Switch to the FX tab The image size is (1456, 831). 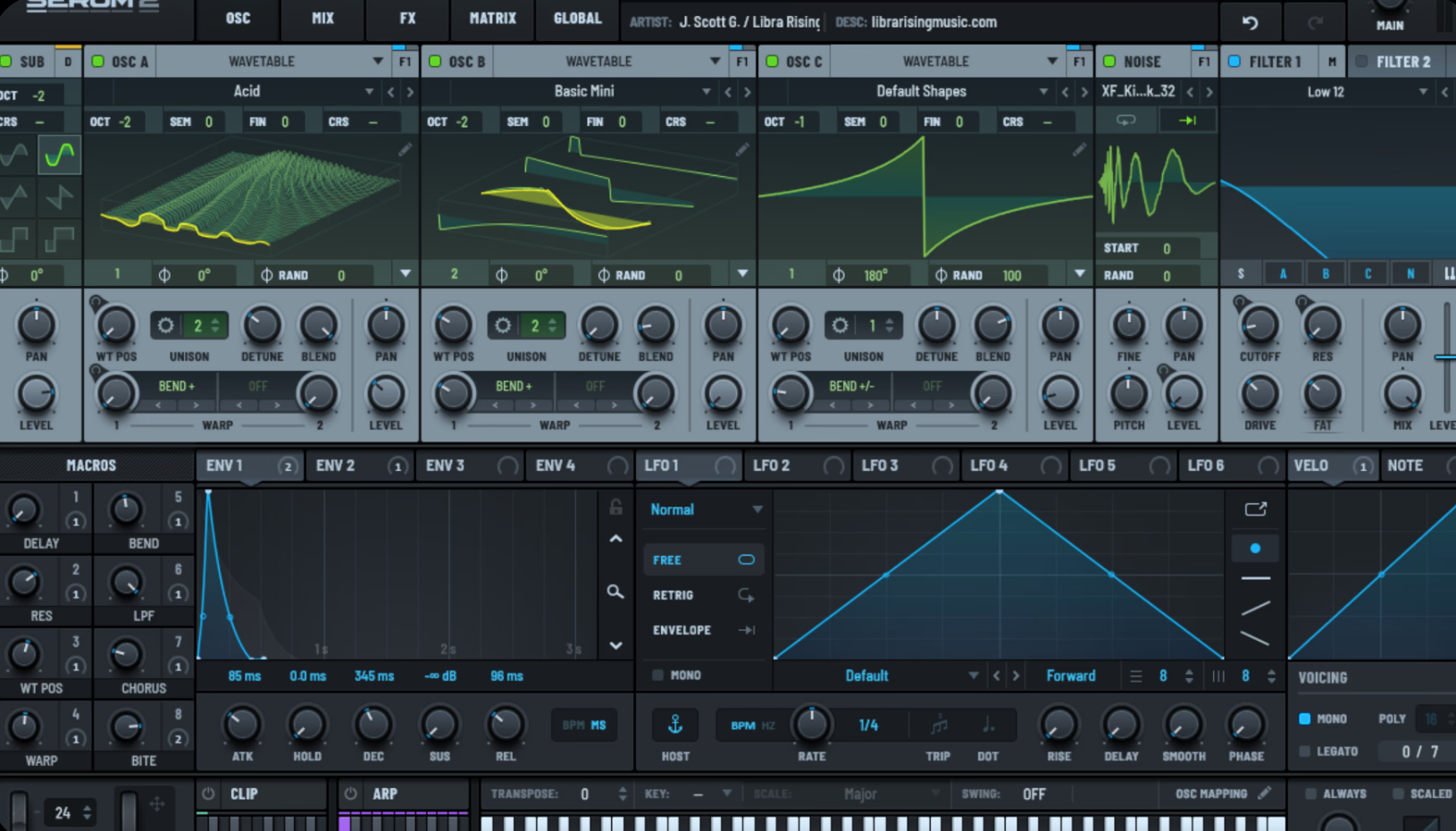pyautogui.click(x=407, y=19)
